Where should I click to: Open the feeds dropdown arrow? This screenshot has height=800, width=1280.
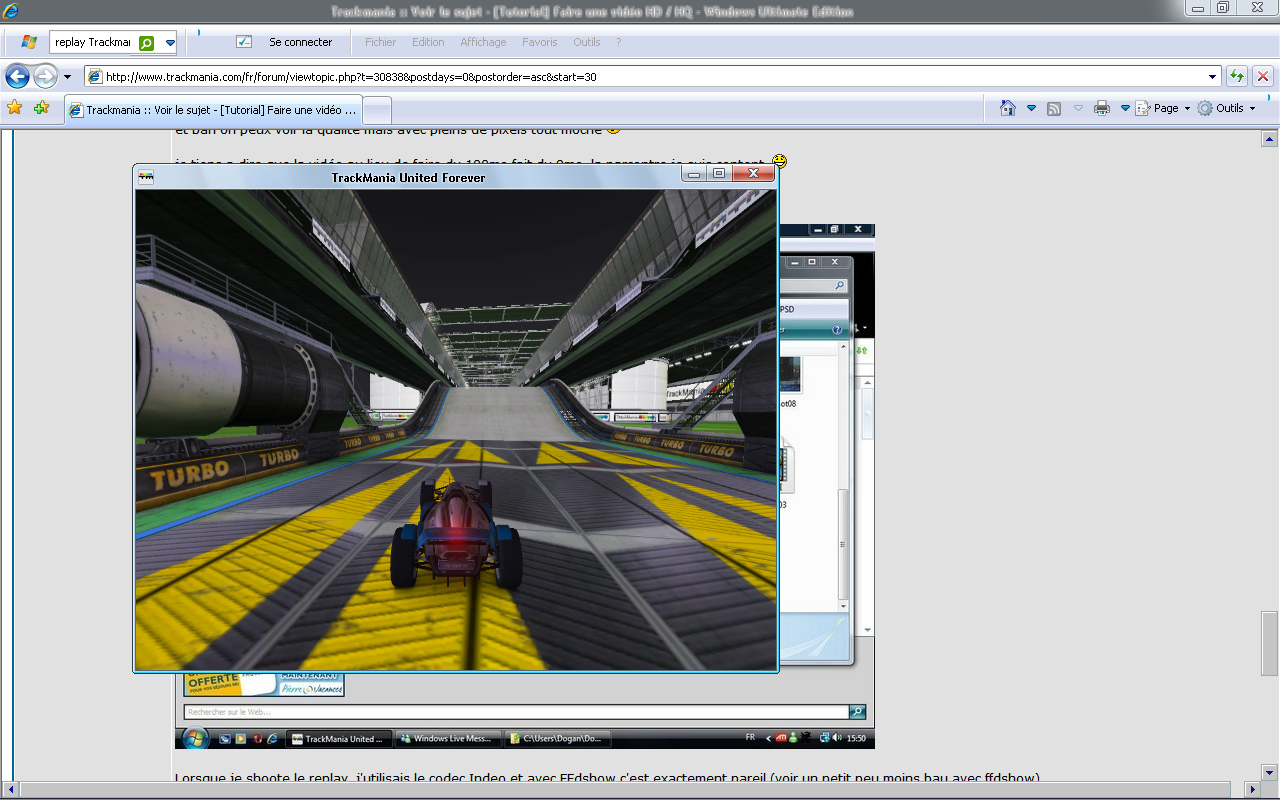click(1078, 108)
